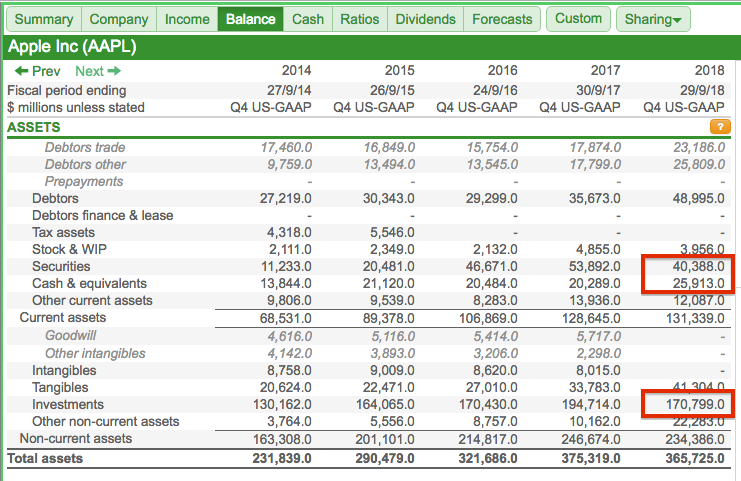741x481 pixels.
Task: Click the Tangibles row label
Action: pyautogui.click(x=60, y=387)
